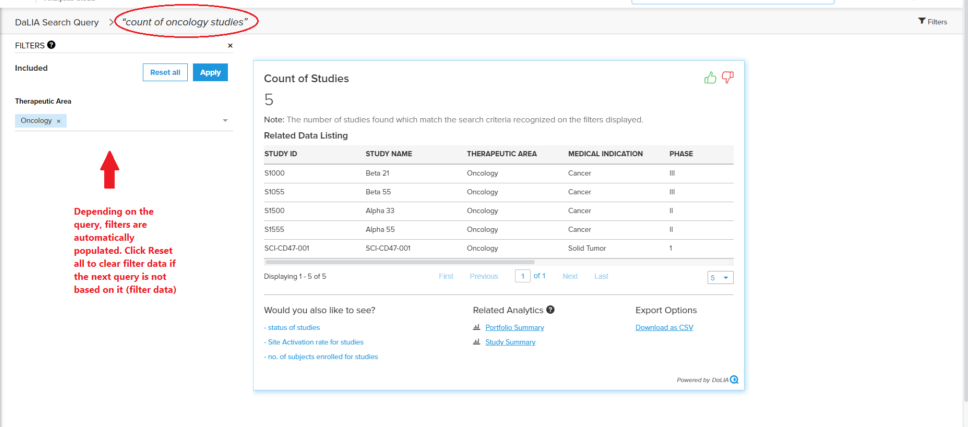Sort by MEDICAL INDICATION column header
This screenshot has height=427, width=968.
coord(606,154)
